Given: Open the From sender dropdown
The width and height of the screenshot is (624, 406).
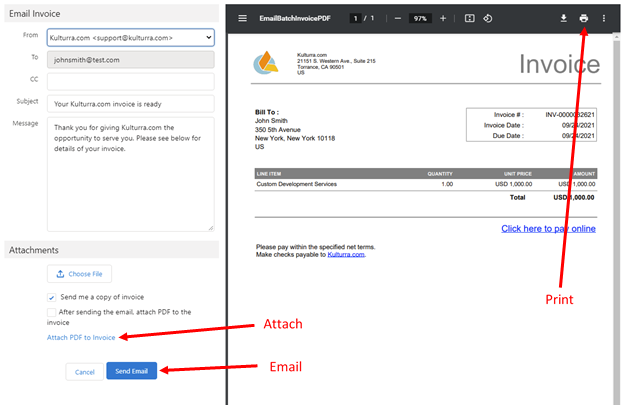Looking at the screenshot, I should pyautogui.click(x=131, y=38).
